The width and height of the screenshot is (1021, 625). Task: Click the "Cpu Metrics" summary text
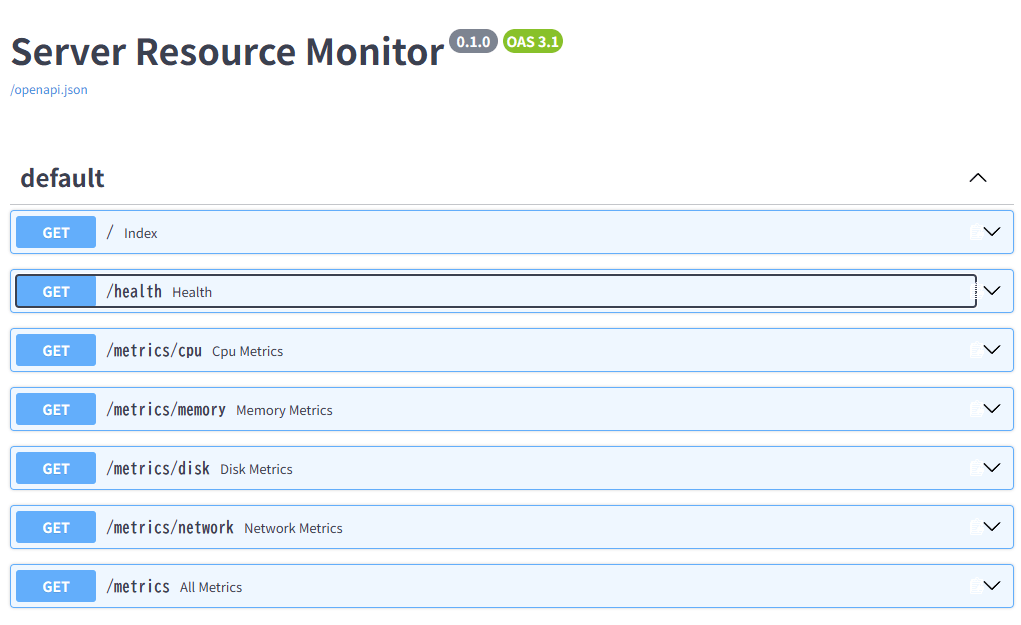pos(247,352)
